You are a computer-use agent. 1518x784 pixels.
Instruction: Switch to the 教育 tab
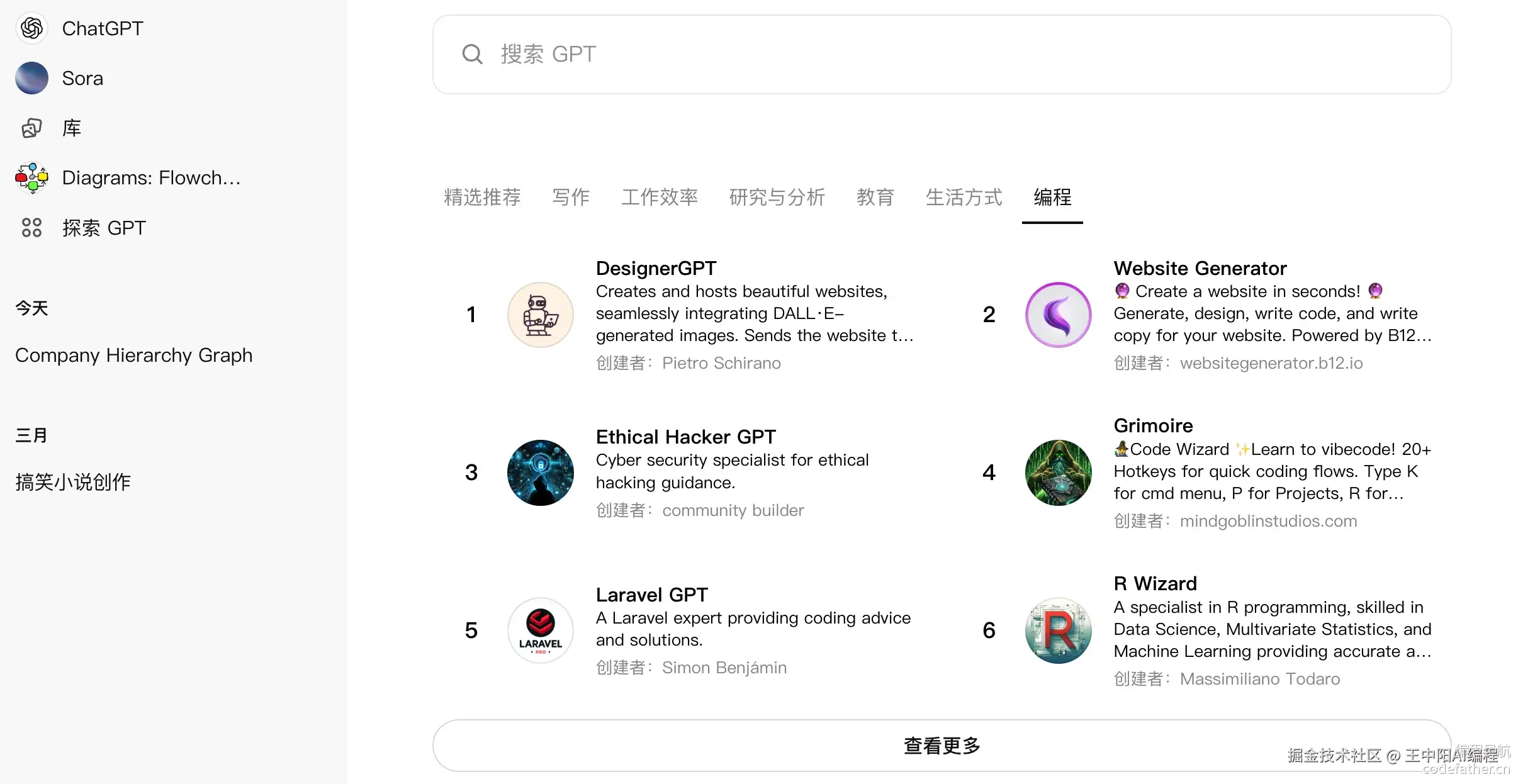875,198
